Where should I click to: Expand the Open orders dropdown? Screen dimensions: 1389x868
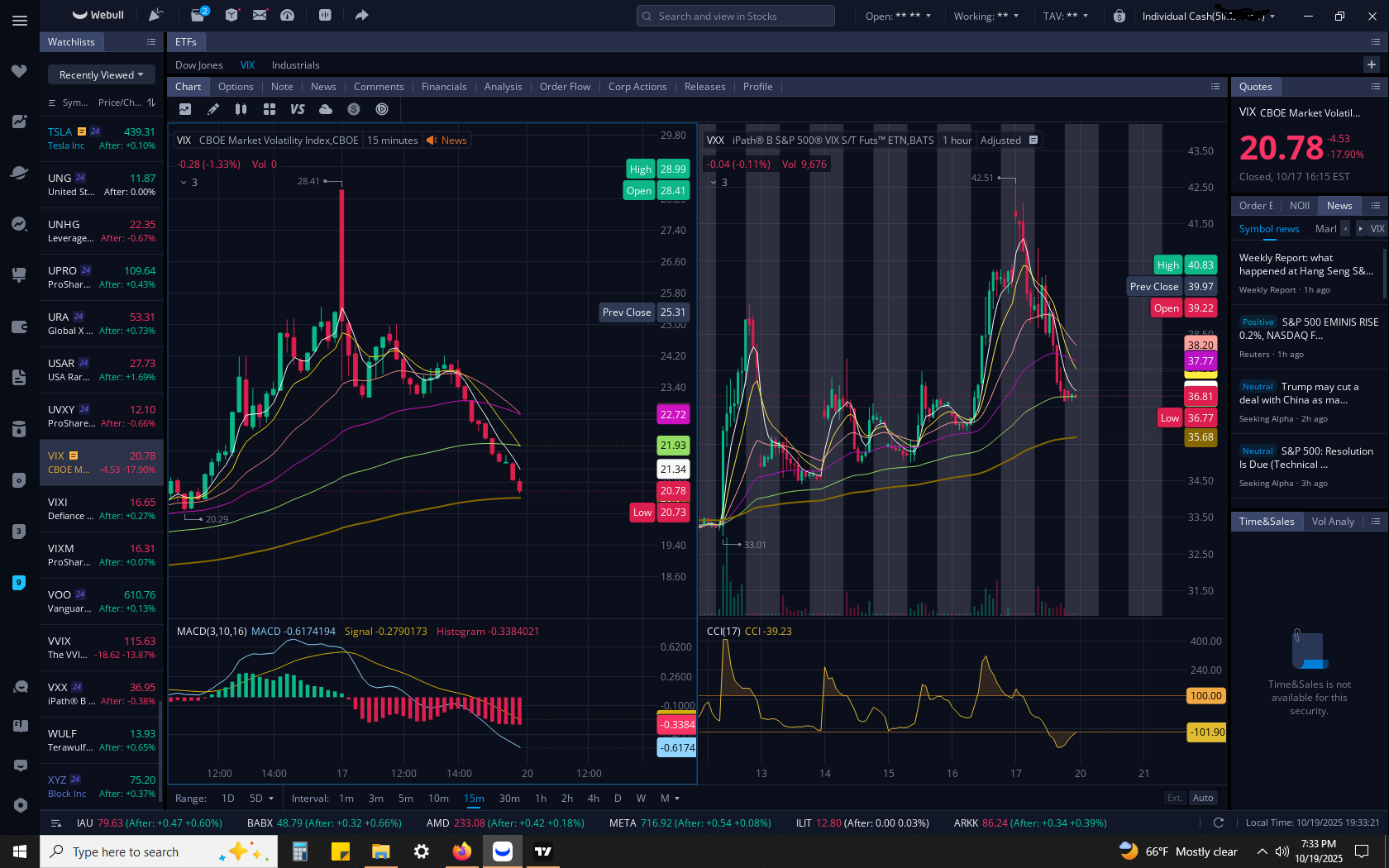pyautogui.click(x=898, y=16)
